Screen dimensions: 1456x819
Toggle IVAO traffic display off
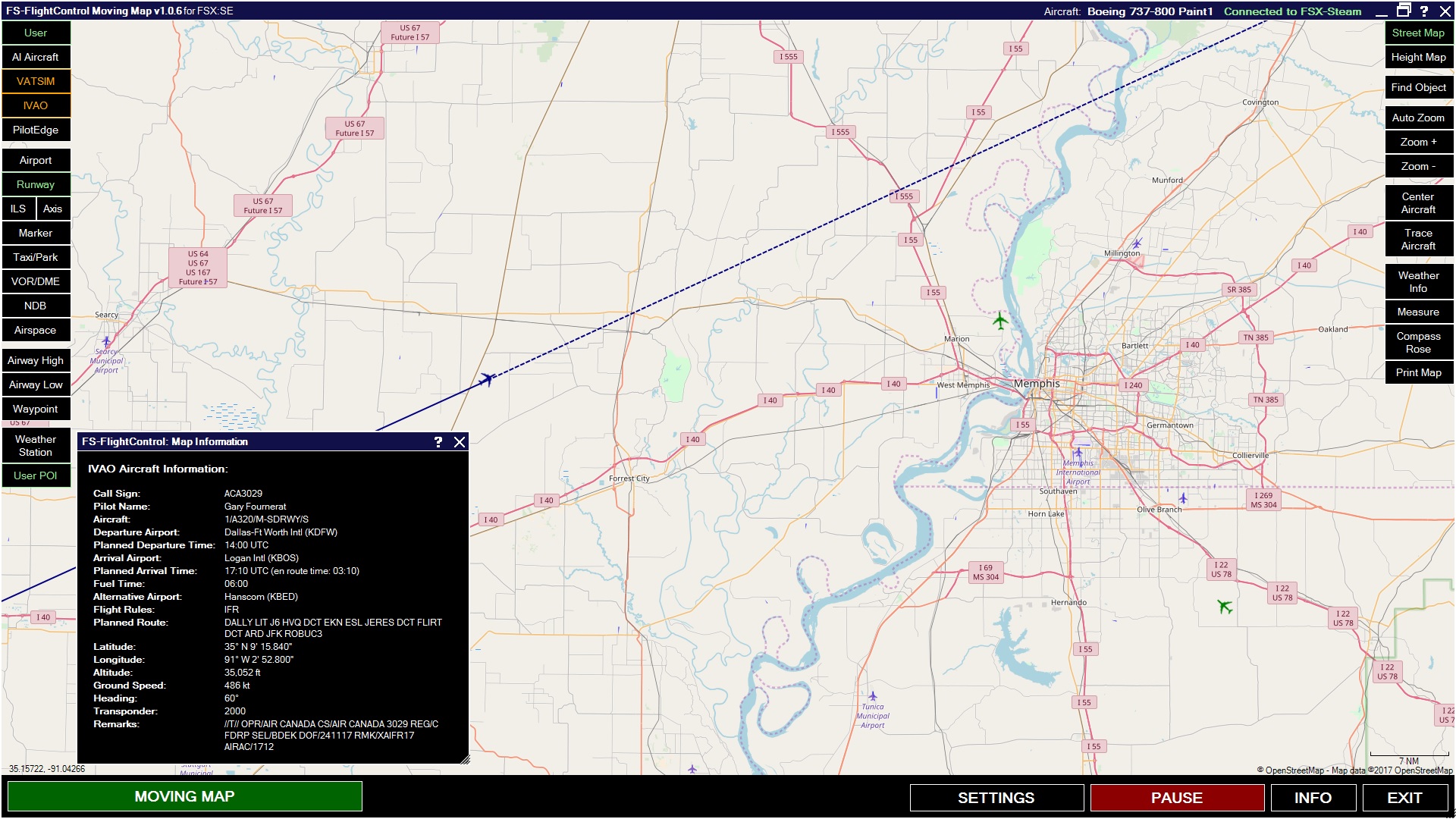pos(35,105)
